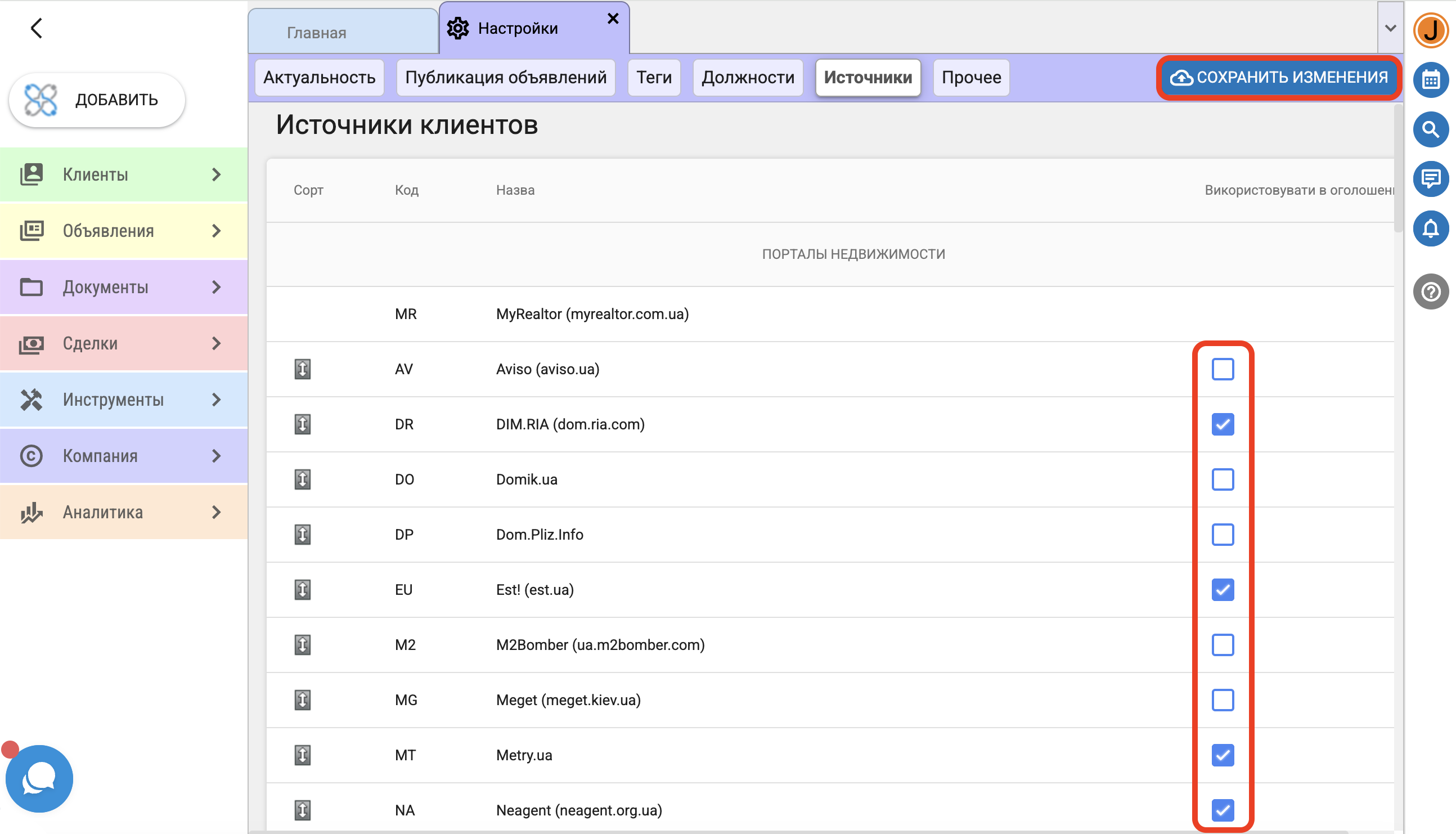Click the help question mark icon
Viewport: 1456px width, 834px height.
coord(1430,292)
